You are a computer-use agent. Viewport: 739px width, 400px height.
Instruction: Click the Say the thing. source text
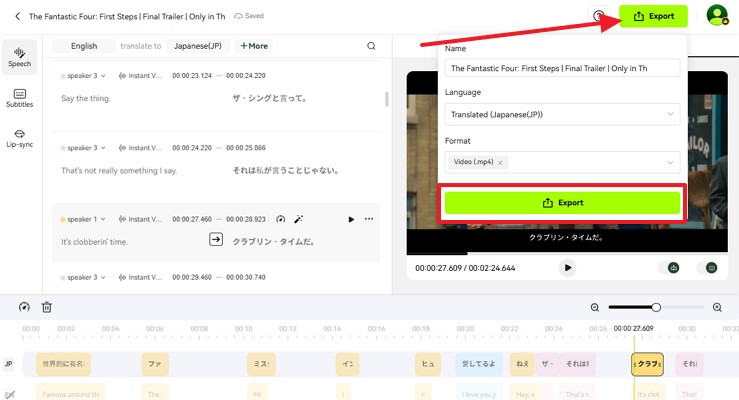[x=85, y=98]
